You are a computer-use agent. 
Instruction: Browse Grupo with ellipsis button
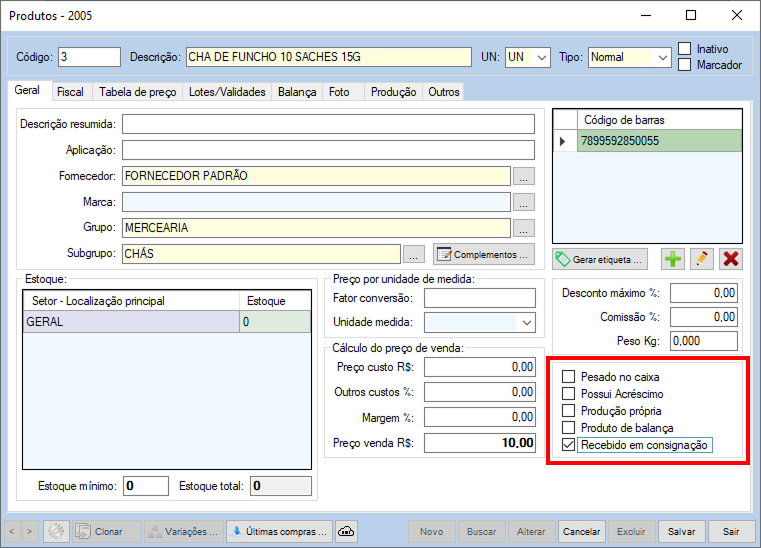(523, 228)
